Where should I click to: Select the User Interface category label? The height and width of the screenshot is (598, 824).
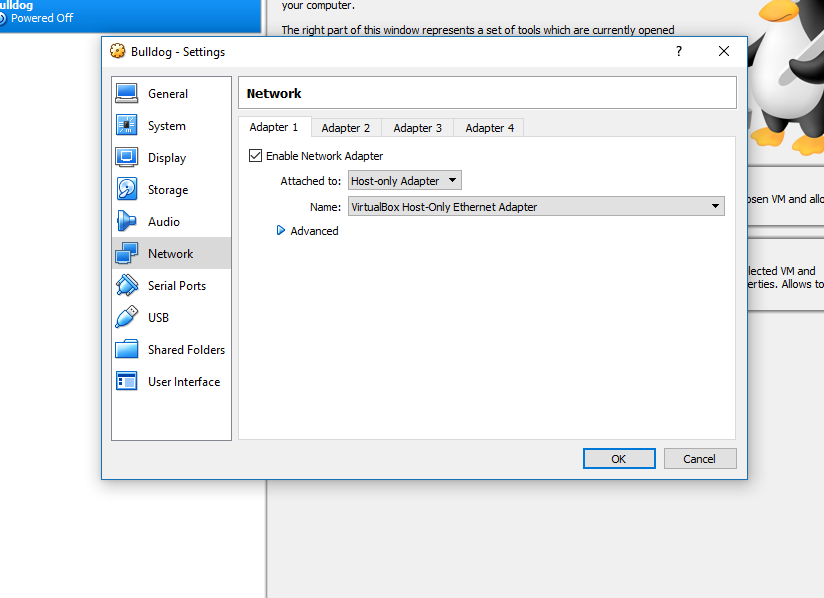tap(184, 382)
